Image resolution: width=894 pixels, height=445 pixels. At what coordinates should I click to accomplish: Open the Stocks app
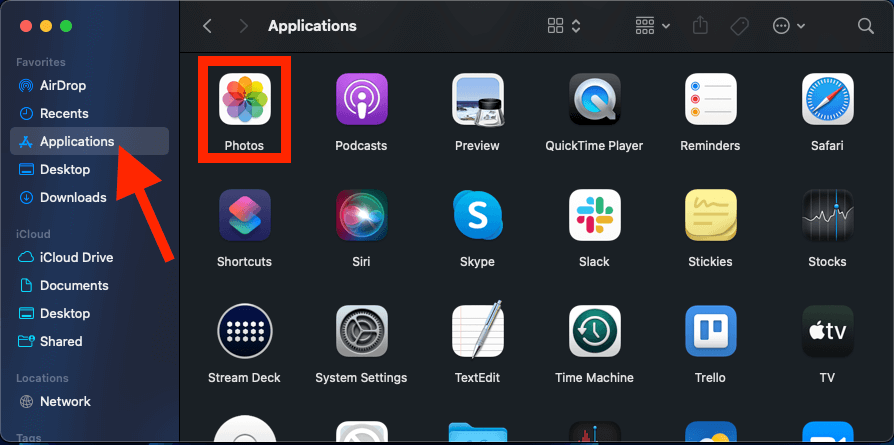[827, 215]
